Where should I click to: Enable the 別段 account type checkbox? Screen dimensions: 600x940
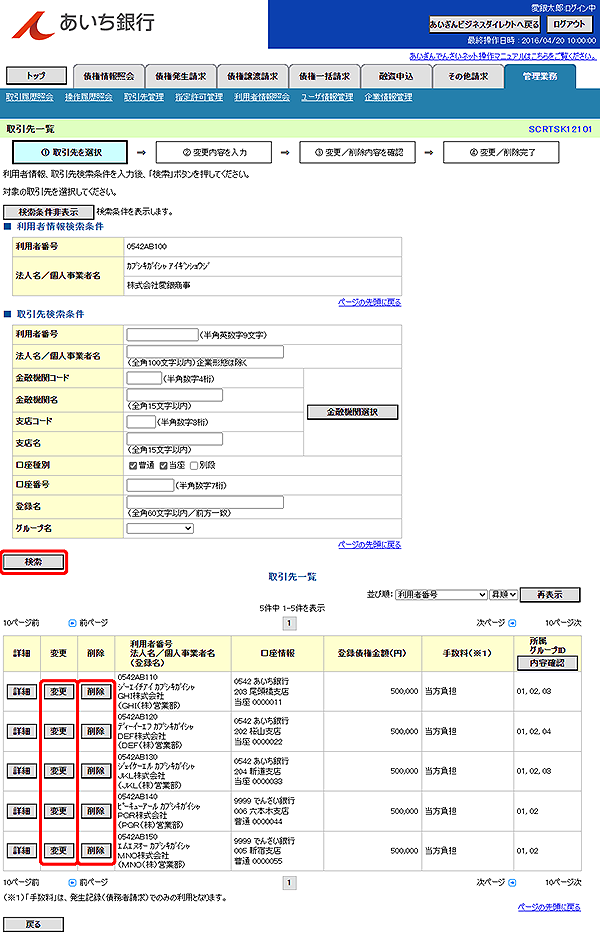tap(194, 466)
